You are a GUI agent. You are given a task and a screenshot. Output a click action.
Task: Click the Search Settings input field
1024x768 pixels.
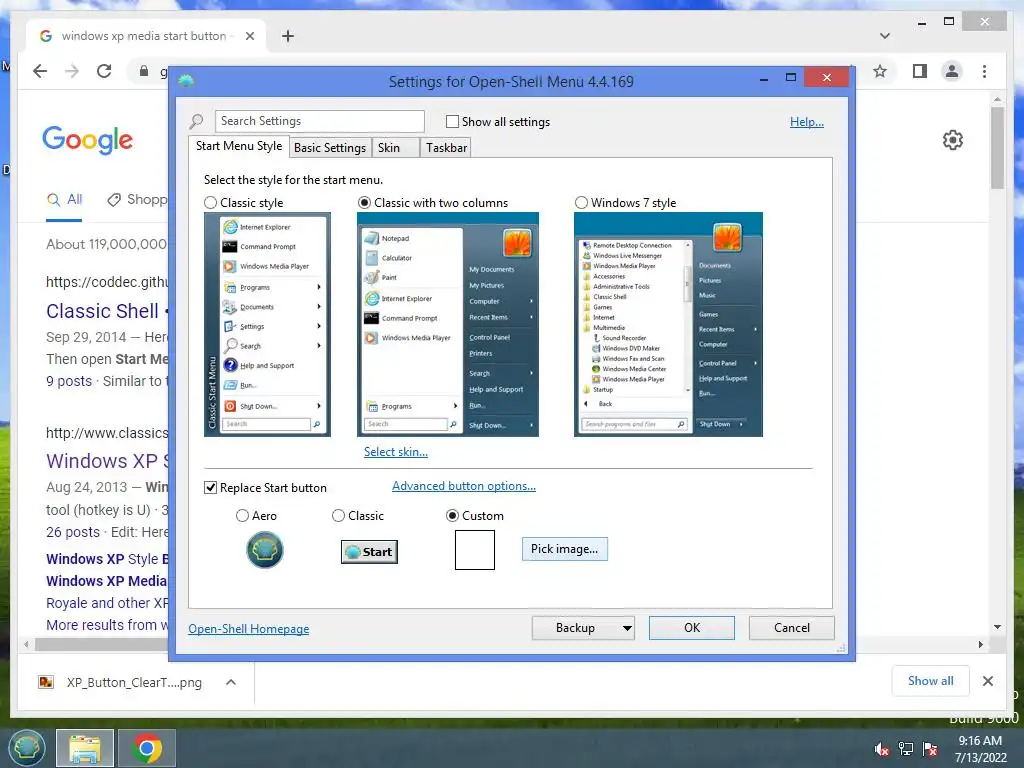pyautogui.click(x=319, y=121)
